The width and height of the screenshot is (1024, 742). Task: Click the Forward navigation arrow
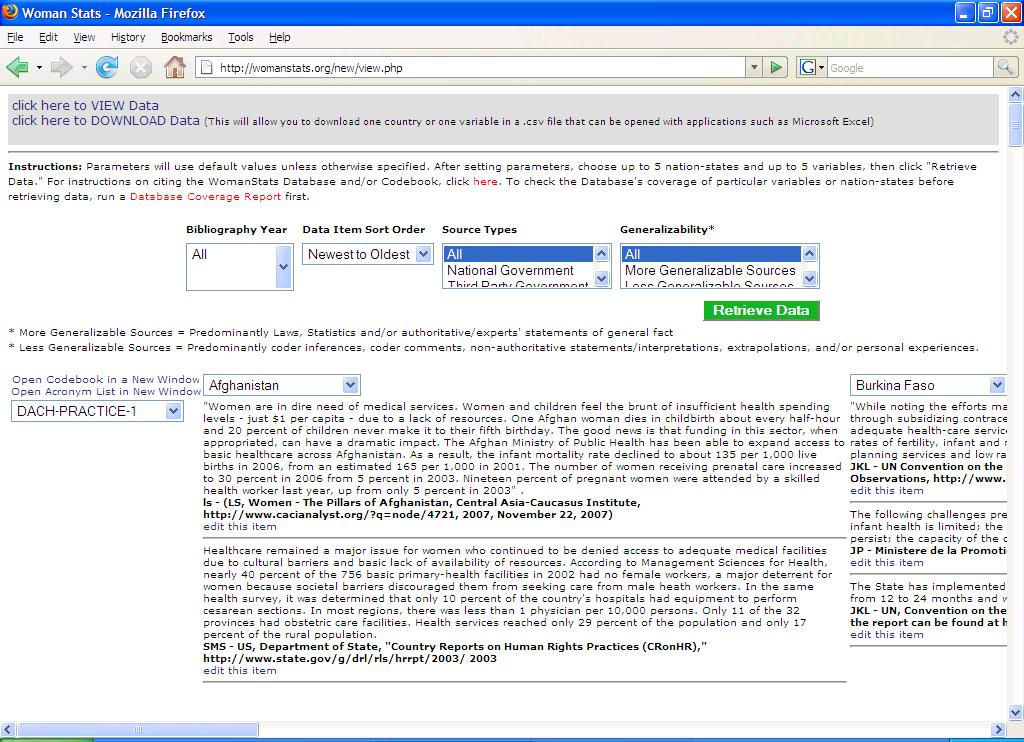click(61, 67)
